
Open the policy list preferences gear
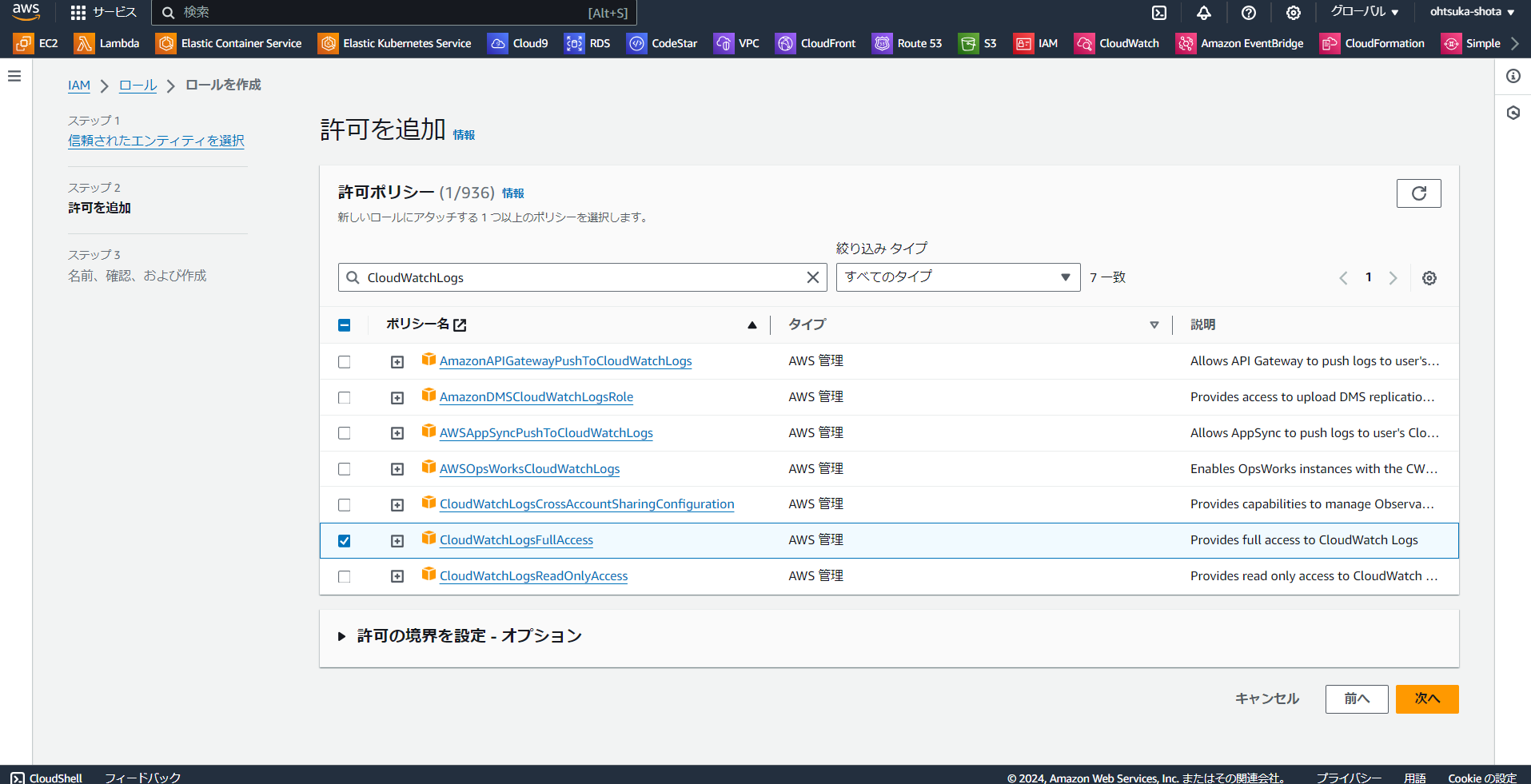[1429, 277]
